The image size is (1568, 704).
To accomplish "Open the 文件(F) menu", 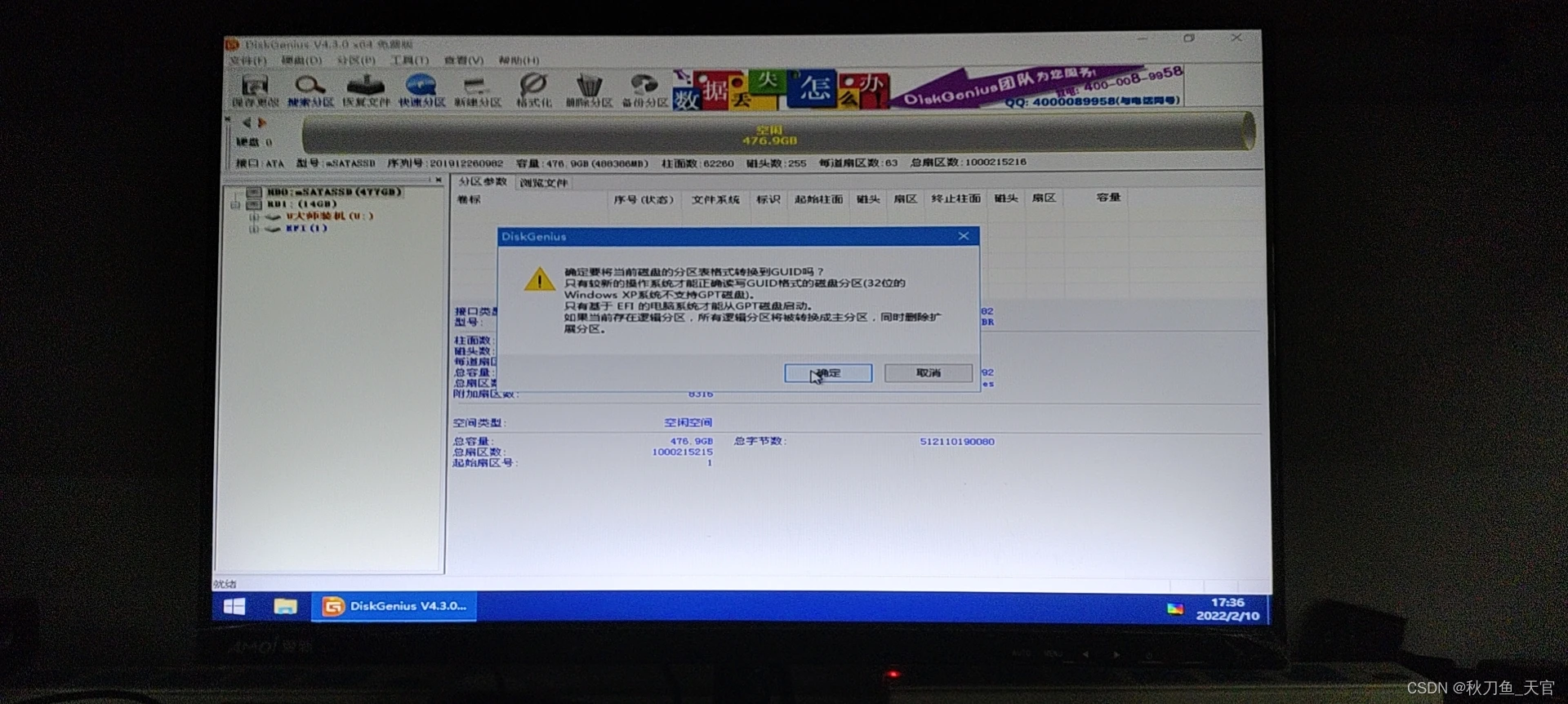I will coord(247,60).
